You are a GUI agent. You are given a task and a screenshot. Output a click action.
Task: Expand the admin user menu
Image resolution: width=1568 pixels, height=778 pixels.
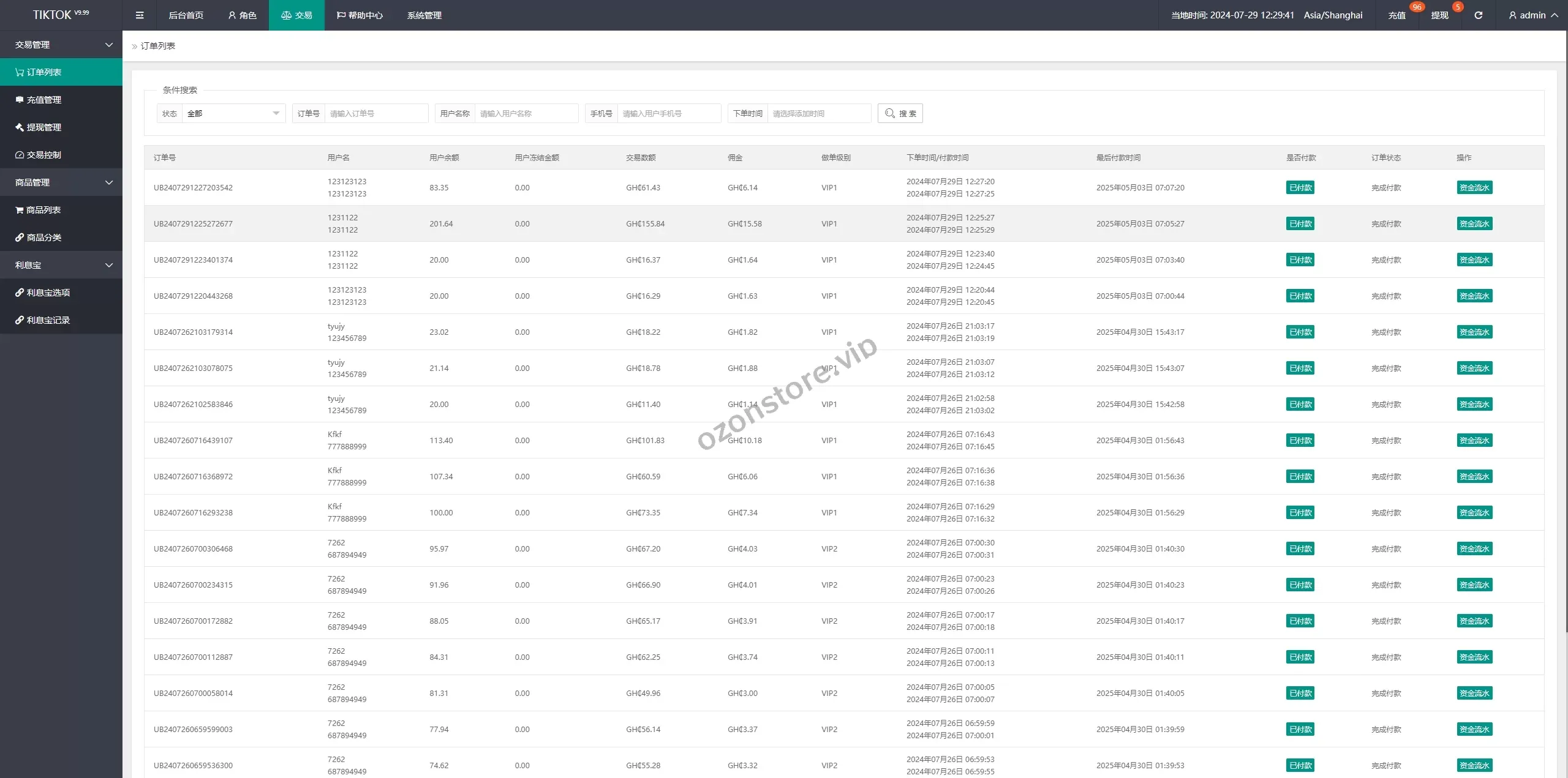point(1534,15)
